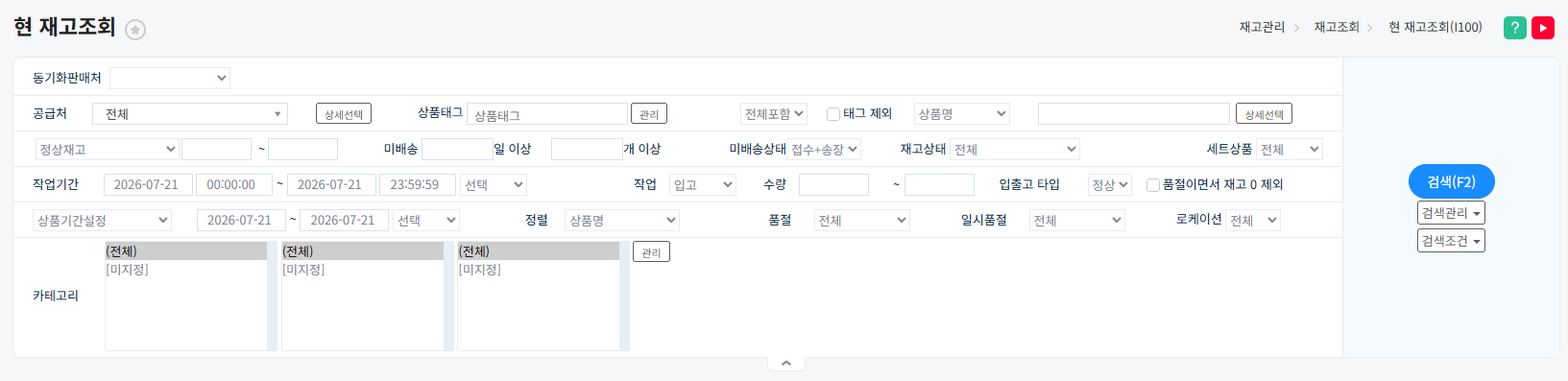Click 상세선택 button beside product search field
1568x381 pixels.
coord(1264,114)
